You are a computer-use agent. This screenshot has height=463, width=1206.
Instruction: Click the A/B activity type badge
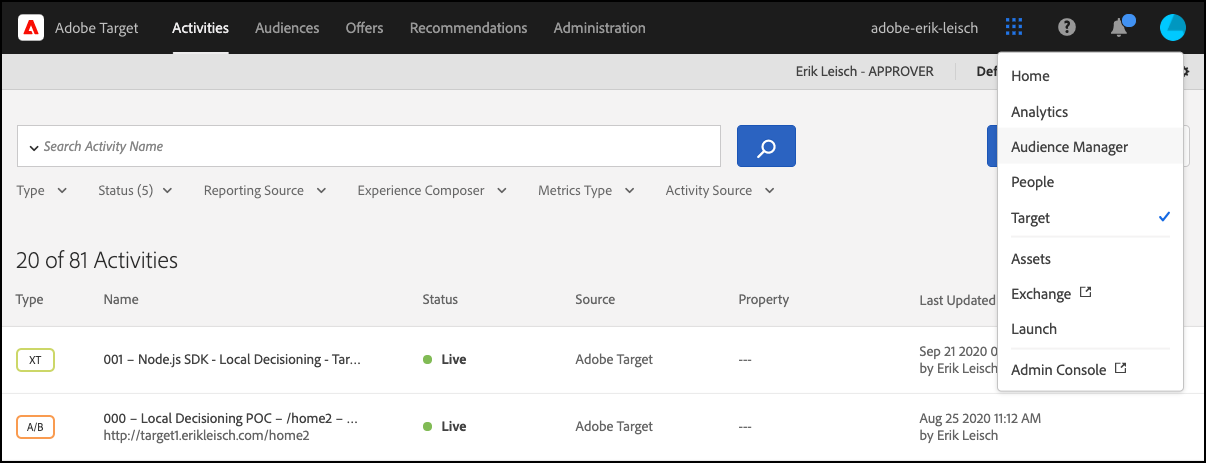click(x=35, y=426)
